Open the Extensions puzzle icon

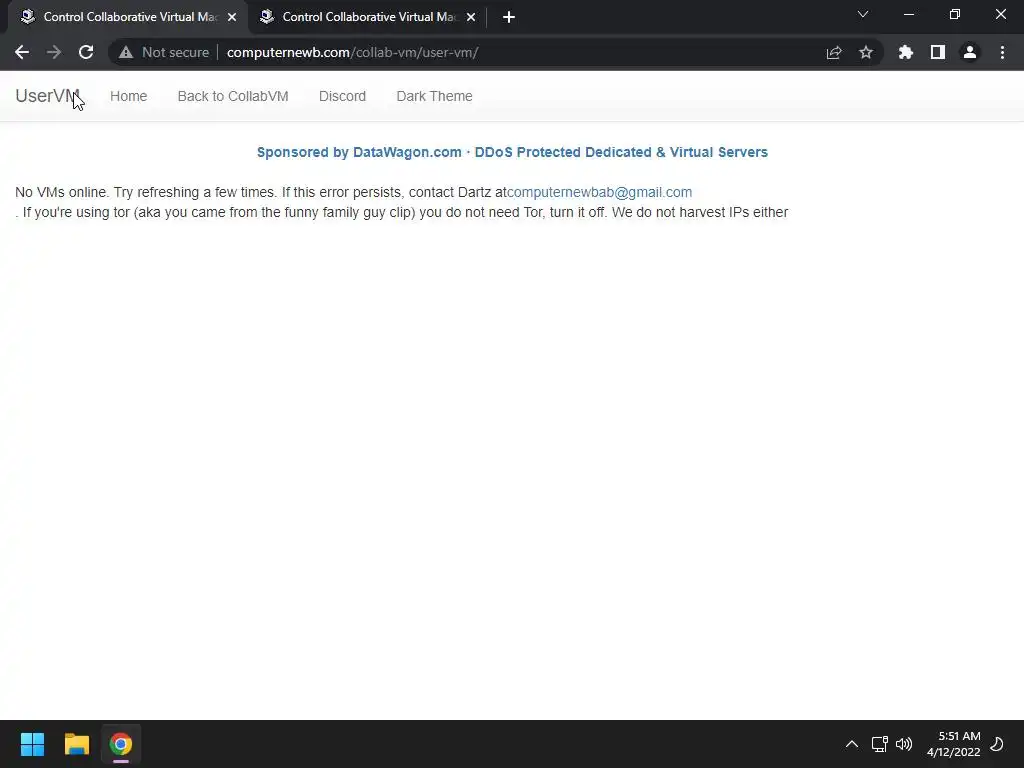coord(905,52)
